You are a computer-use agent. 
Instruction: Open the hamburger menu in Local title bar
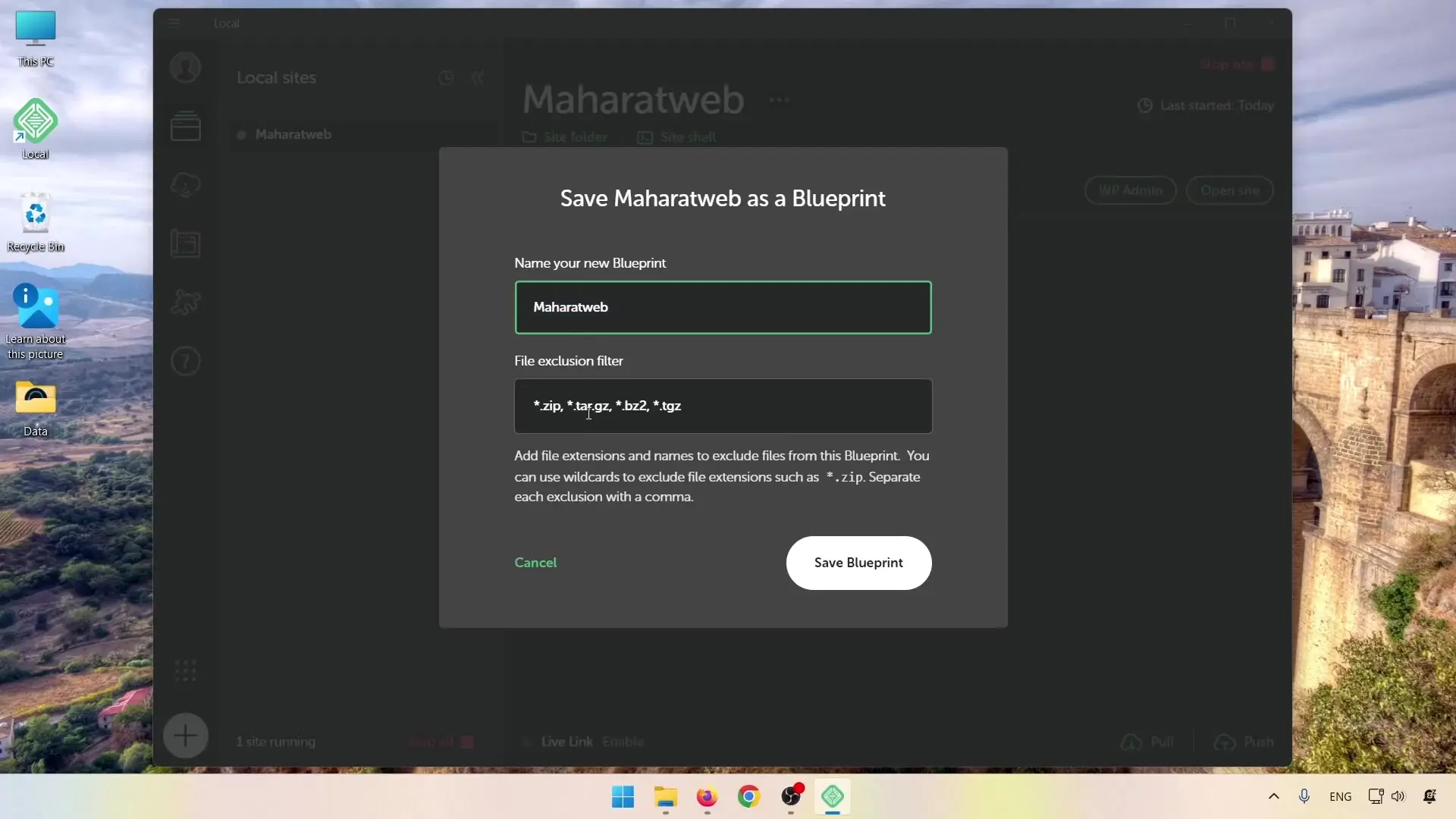click(174, 23)
